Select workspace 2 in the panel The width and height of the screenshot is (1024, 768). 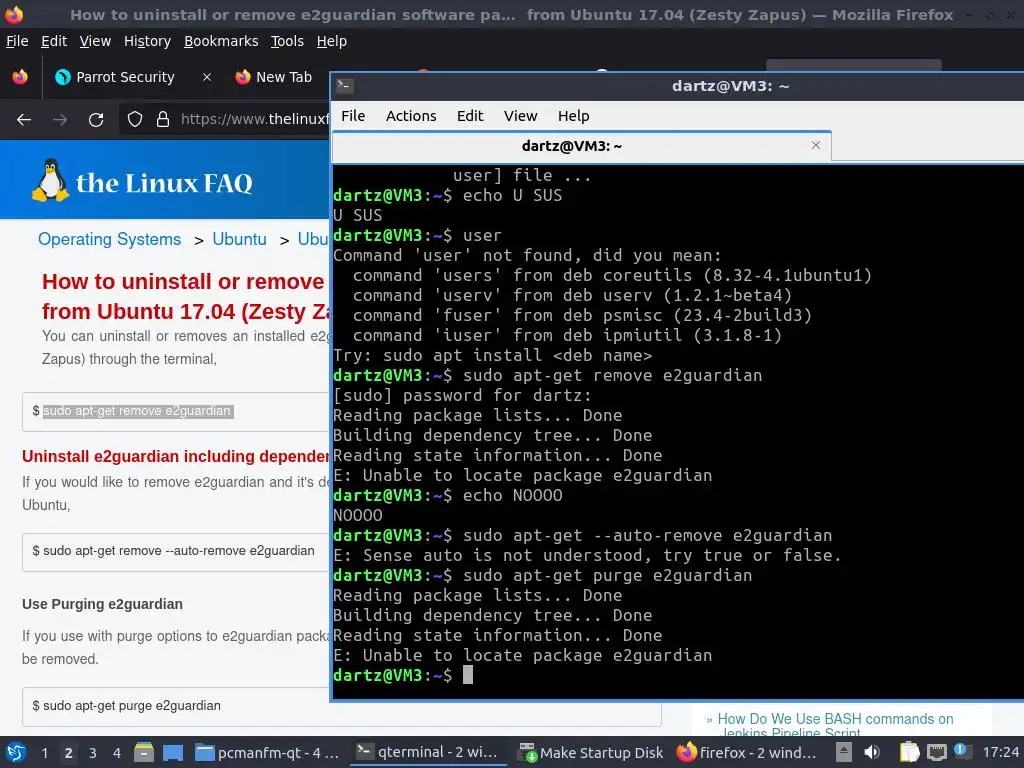(x=68, y=753)
